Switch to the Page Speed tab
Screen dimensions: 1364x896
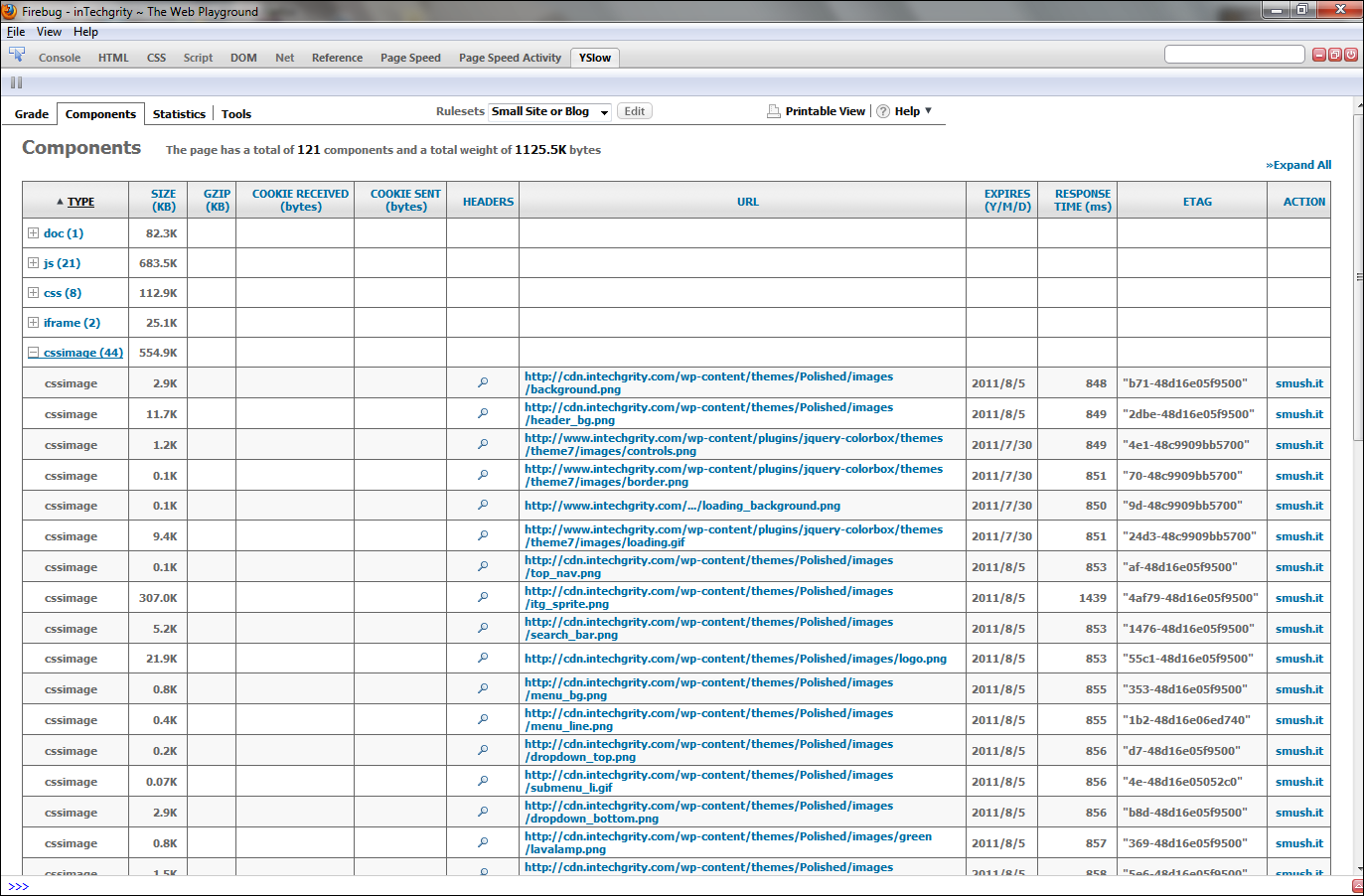pos(410,58)
